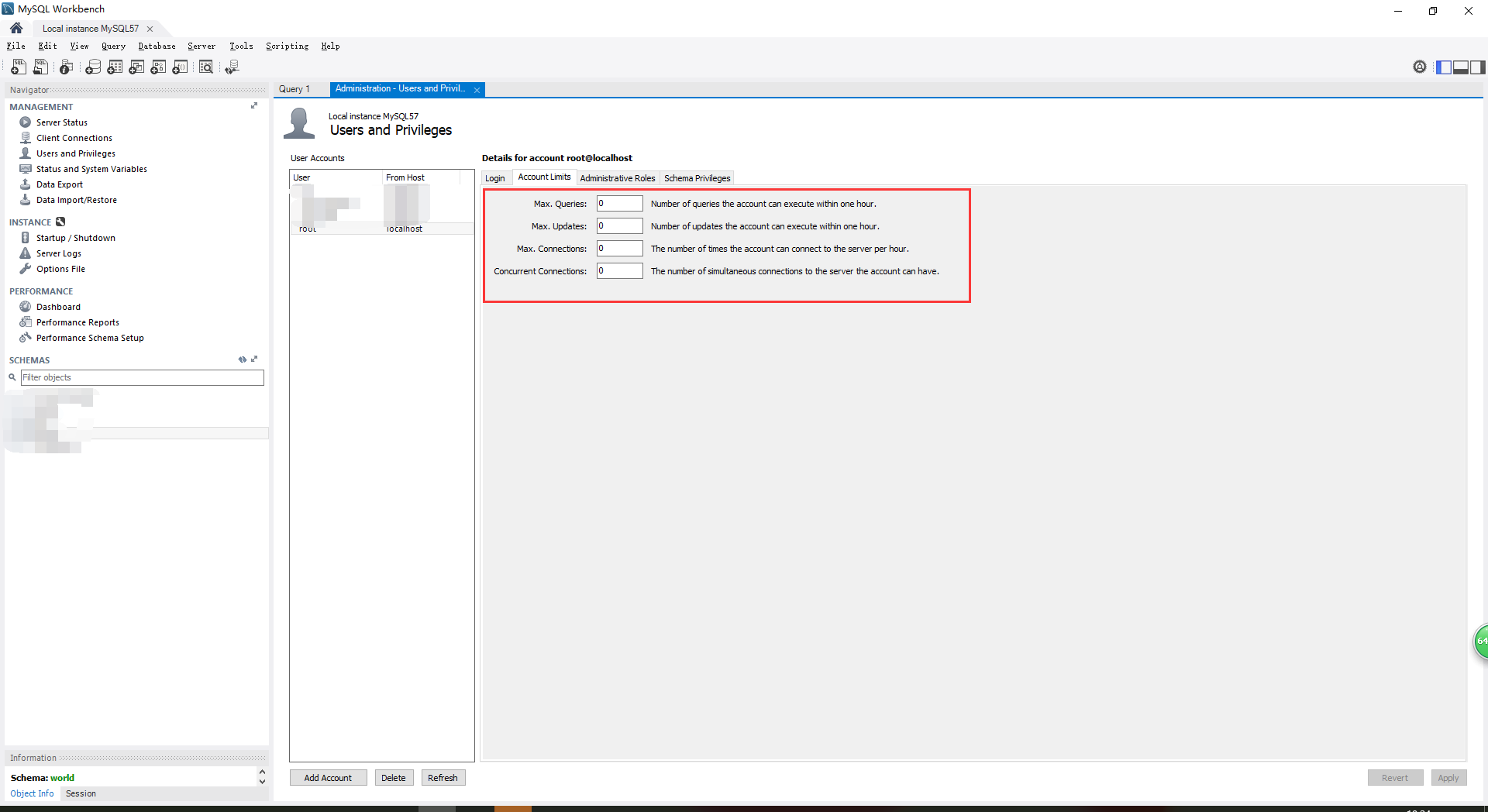Expand the SCHEMAS section to a full tab
This screenshot has width=1488, height=812.
[x=254, y=359]
